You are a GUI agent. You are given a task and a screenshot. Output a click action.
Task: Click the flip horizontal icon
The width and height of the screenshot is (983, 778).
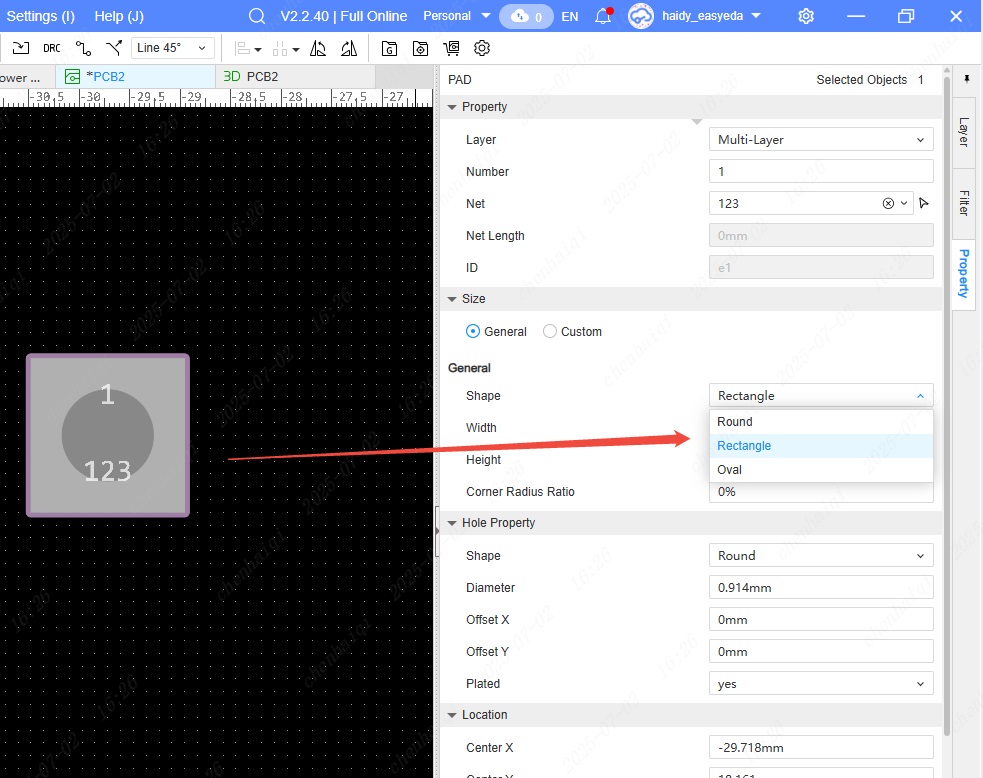click(318, 48)
